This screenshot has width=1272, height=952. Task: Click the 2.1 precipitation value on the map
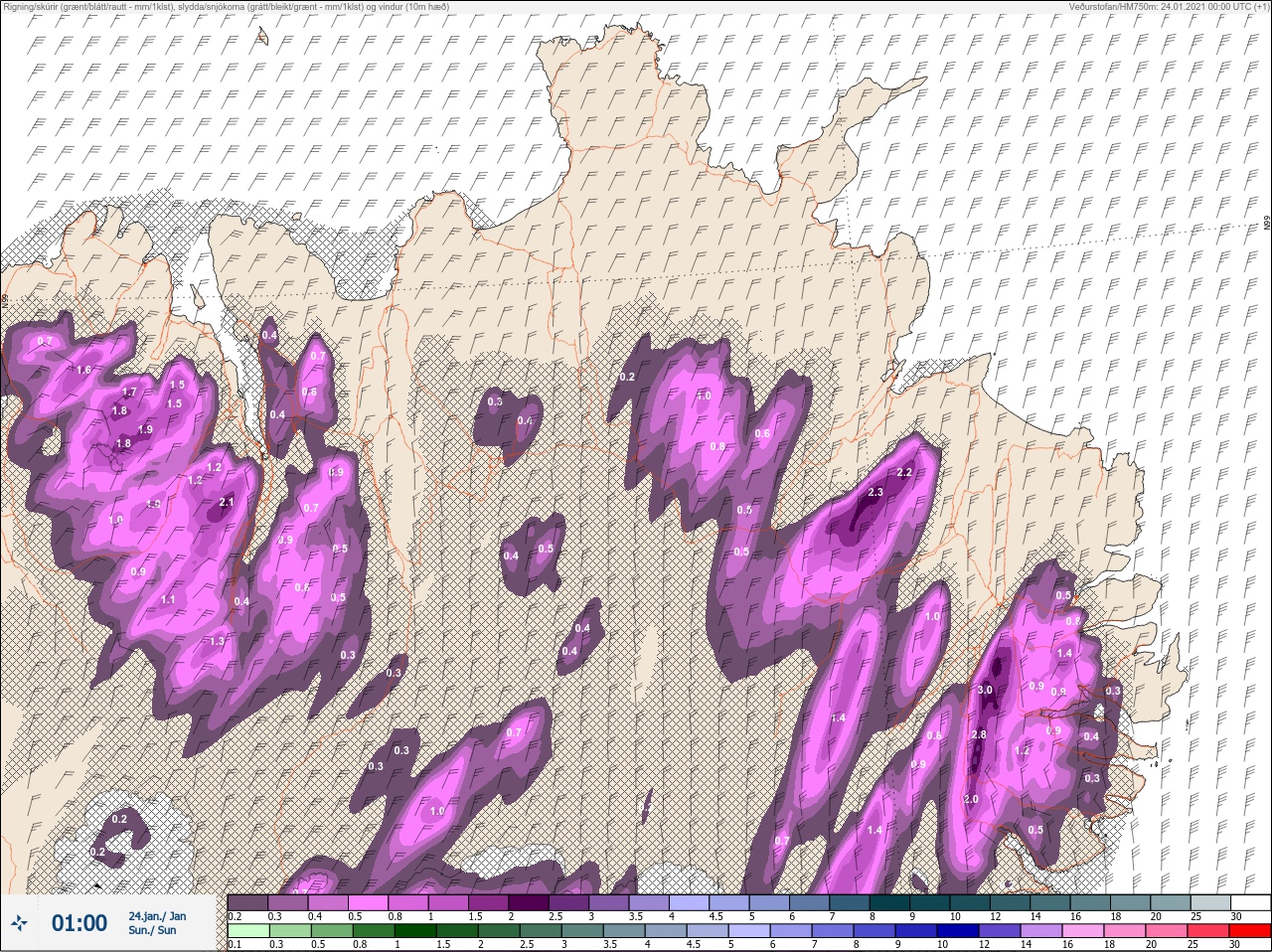coord(226,502)
